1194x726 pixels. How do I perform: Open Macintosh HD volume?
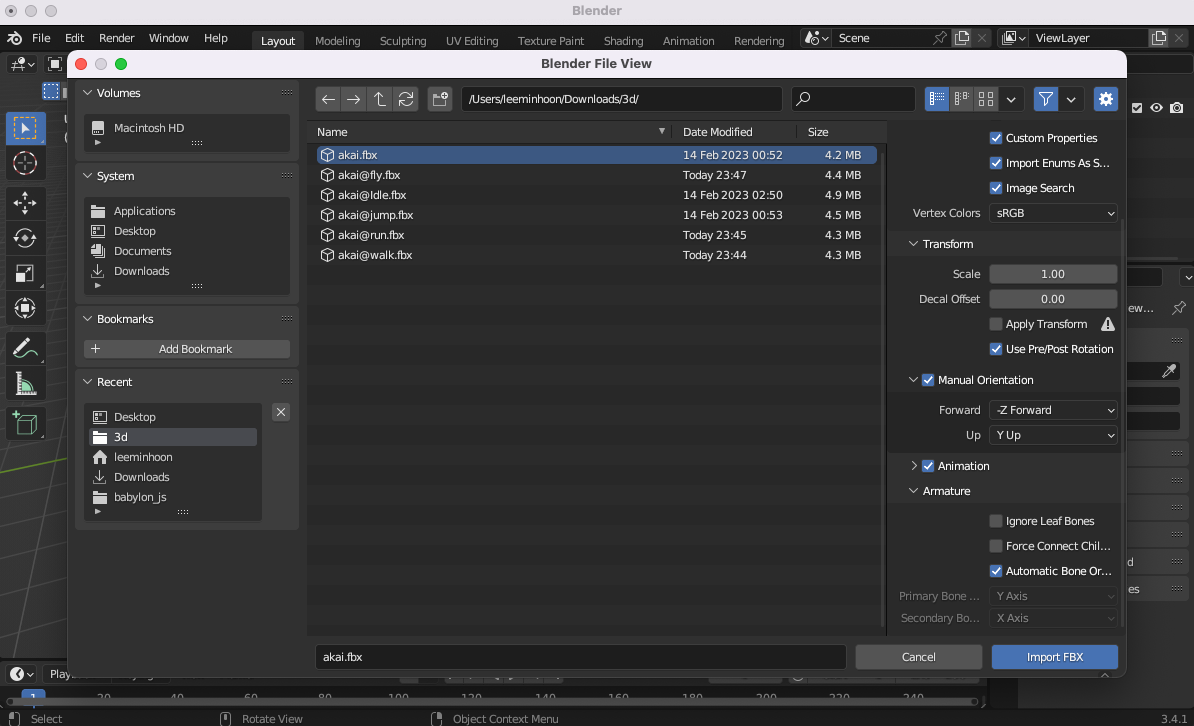pyautogui.click(x=149, y=128)
